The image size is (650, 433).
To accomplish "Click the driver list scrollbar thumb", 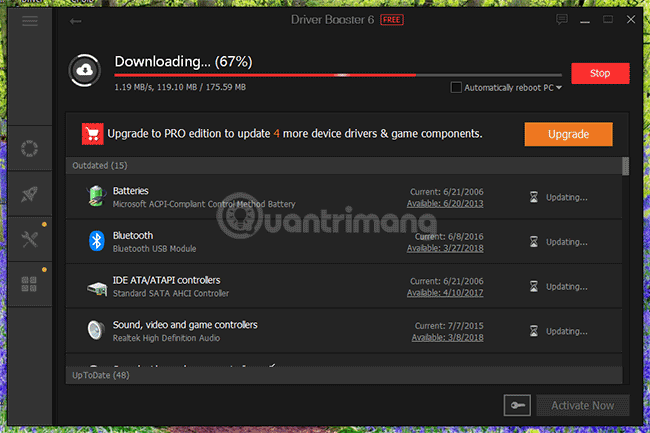I will 626,166.
